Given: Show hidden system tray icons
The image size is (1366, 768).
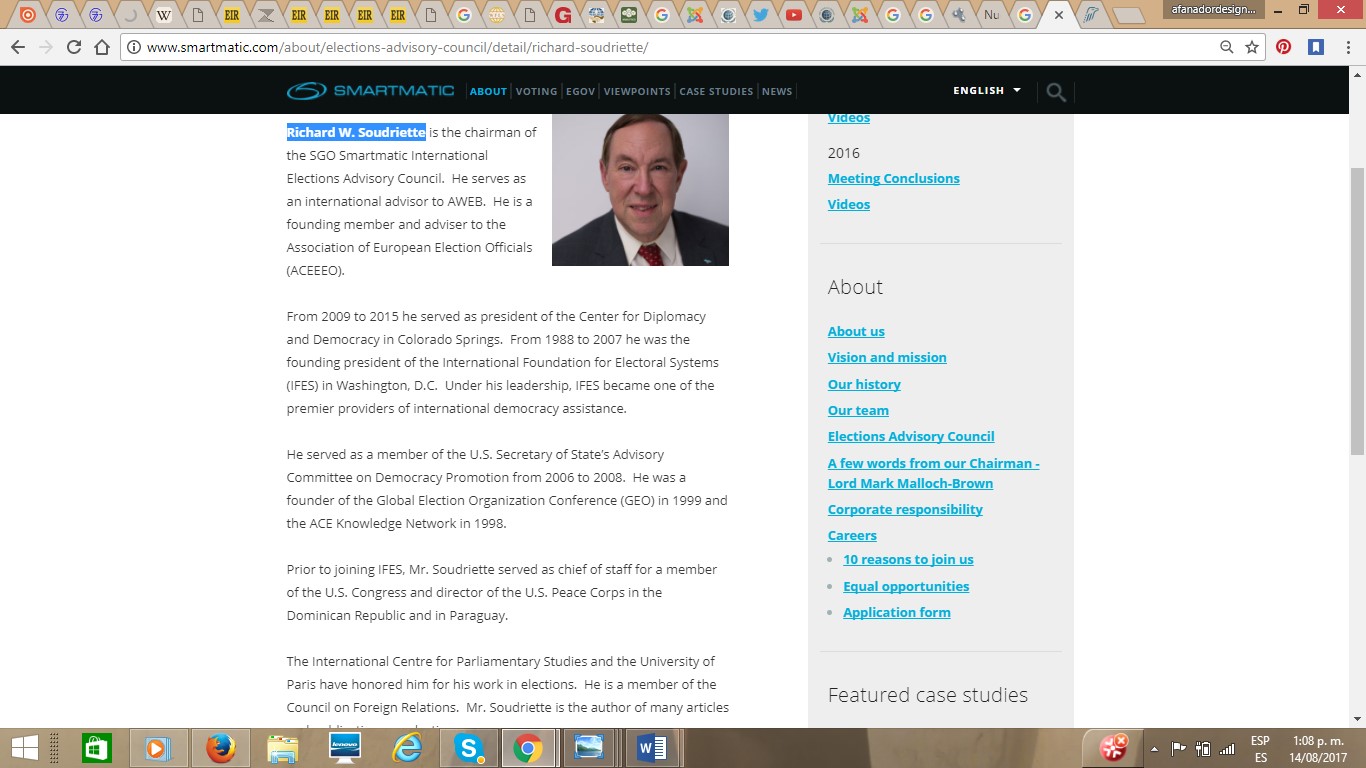Looking at the screenshot, I should [x=1155, y=748].
